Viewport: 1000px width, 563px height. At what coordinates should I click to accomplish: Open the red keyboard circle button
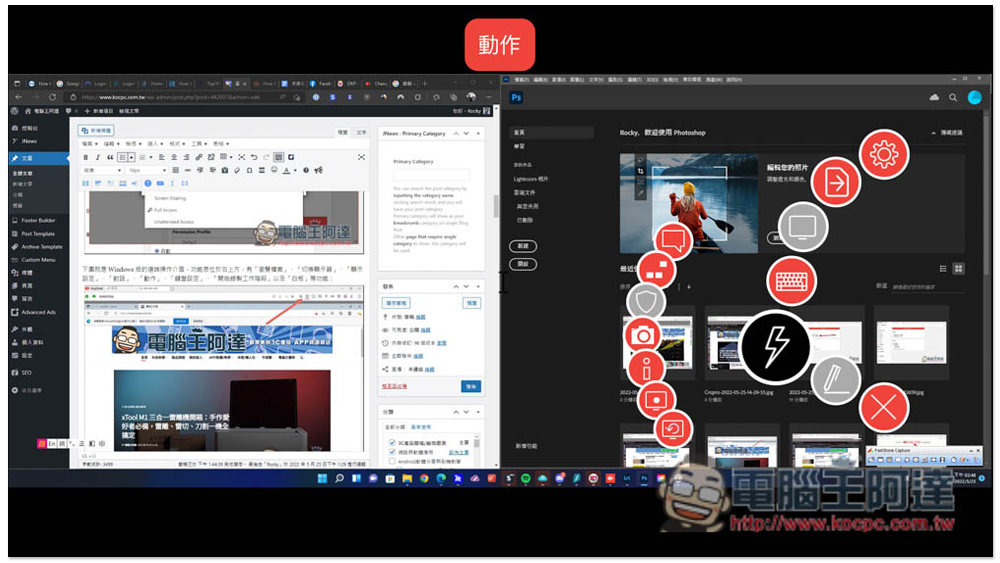tap(791, 281)
